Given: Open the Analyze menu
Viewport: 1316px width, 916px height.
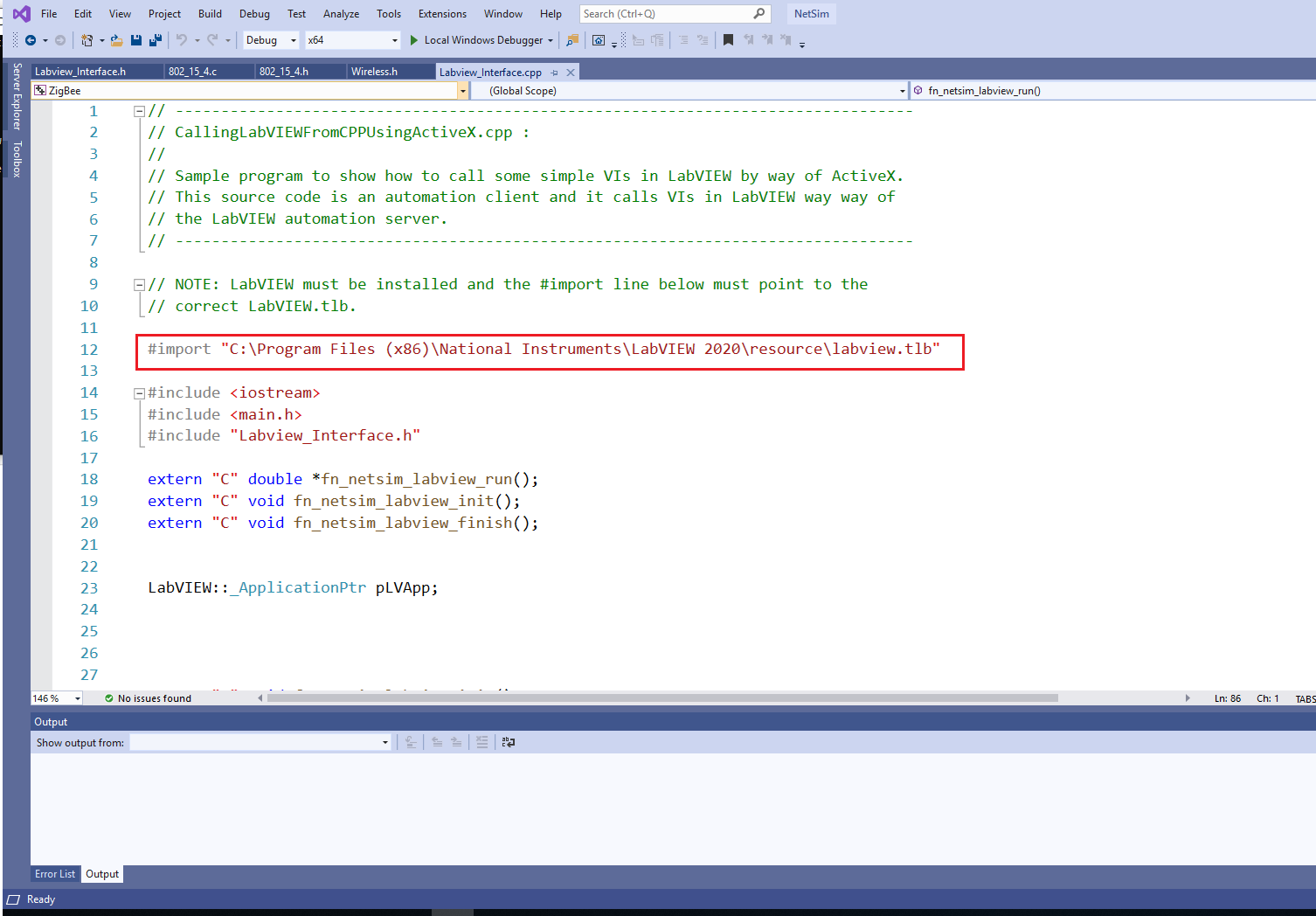Looking at the screenshot, I should tap(341, 14).
